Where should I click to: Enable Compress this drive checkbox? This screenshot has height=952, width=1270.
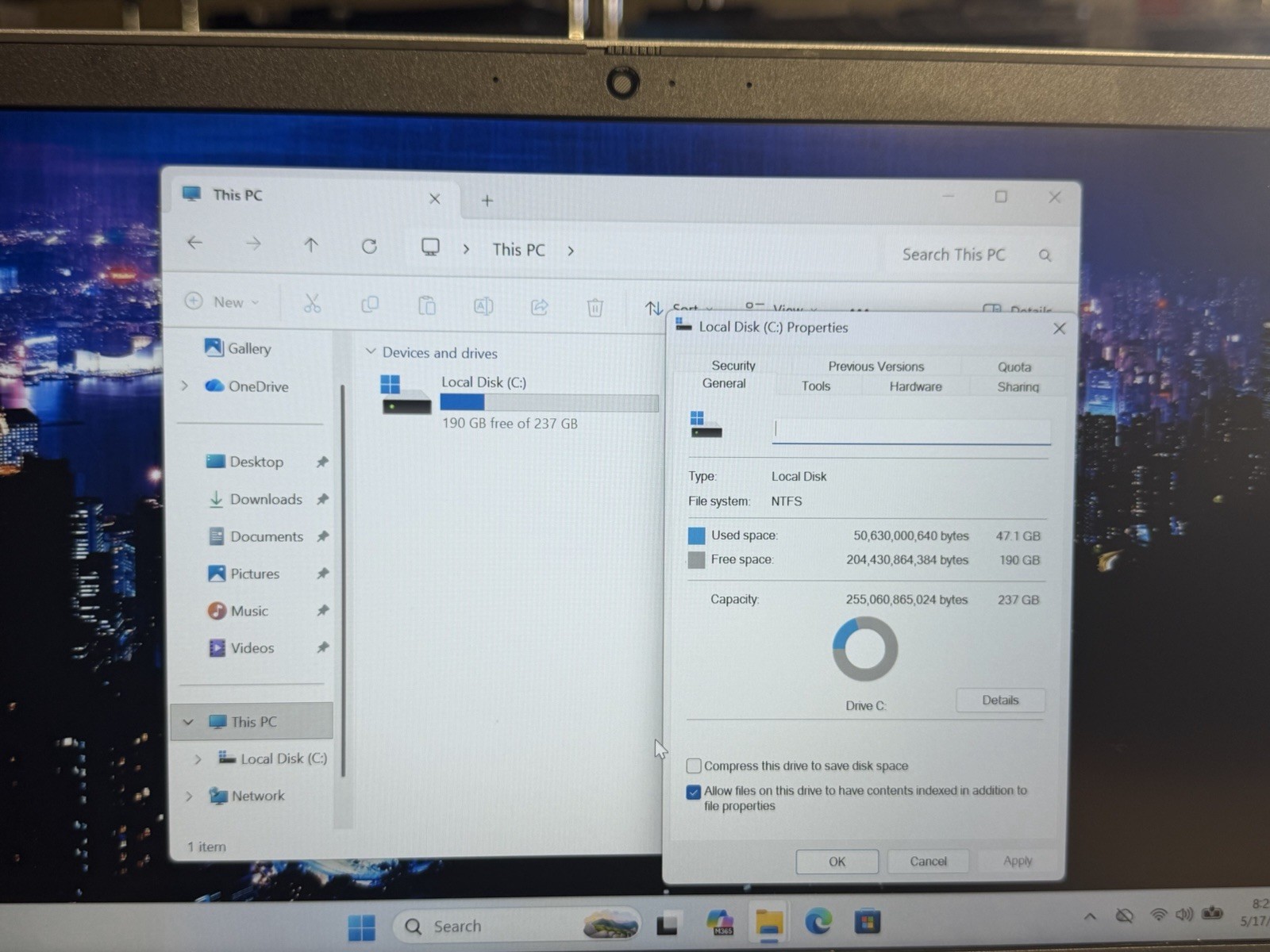(694, 766)
